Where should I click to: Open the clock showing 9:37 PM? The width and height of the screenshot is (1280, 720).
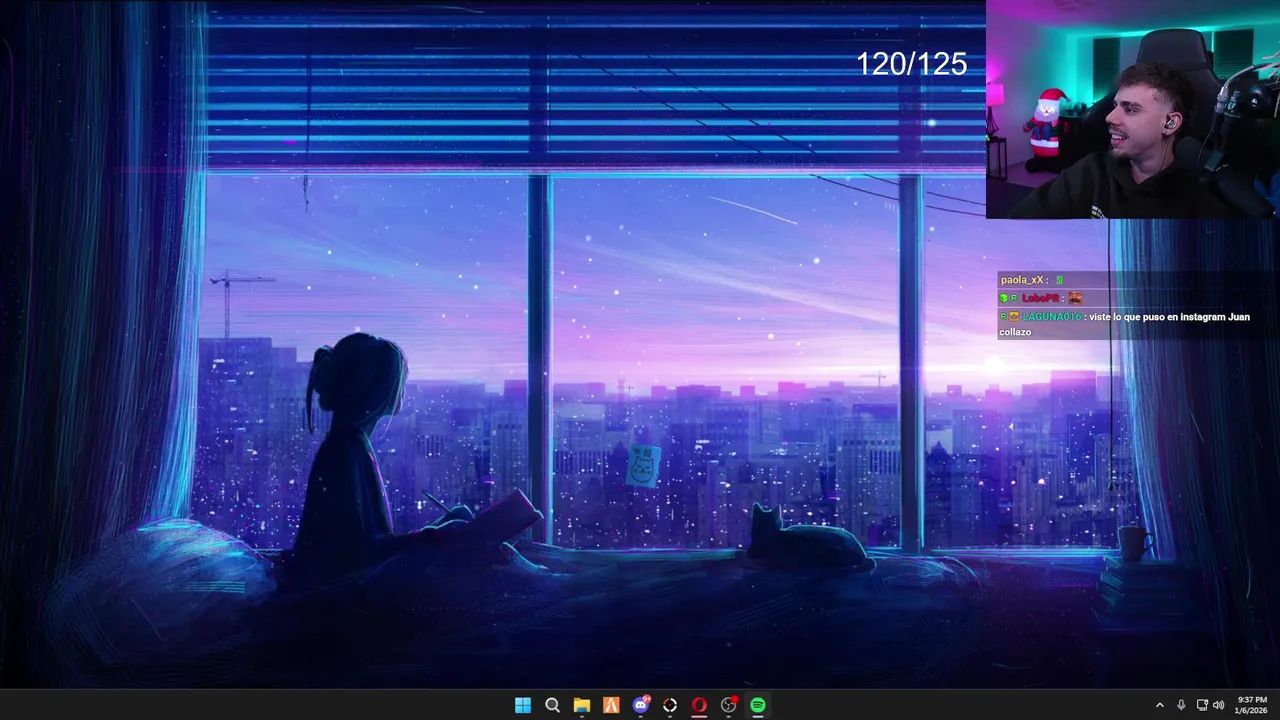tap(1252, 705)
